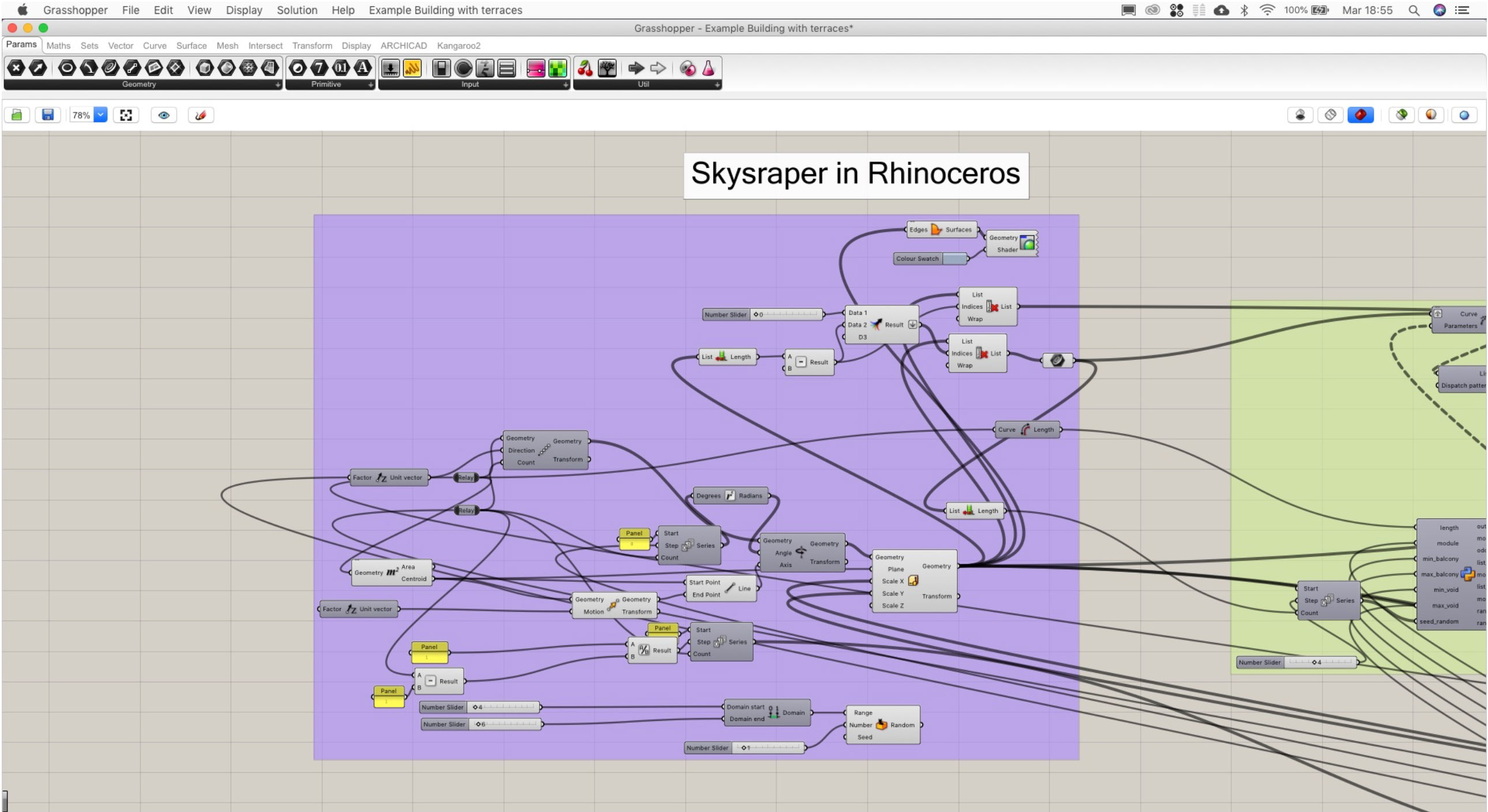Open the 78% zoom level dropdown
The image size is (1488, 812).
coord(100,115)
